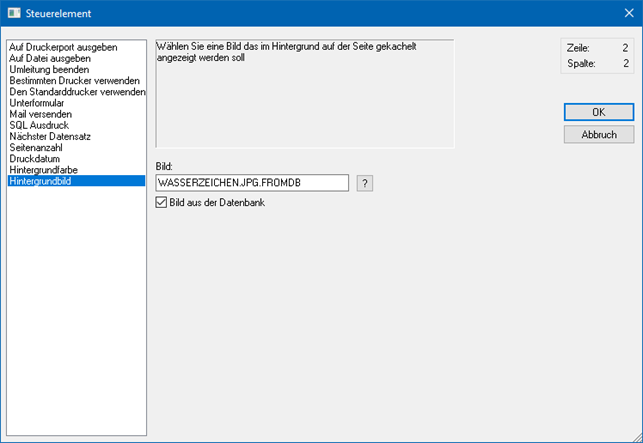Viewport: 643px width, 443px height.
Task: Select 'Auf Druckerport ausgeben' in list
Action: (x=63, y=47)
